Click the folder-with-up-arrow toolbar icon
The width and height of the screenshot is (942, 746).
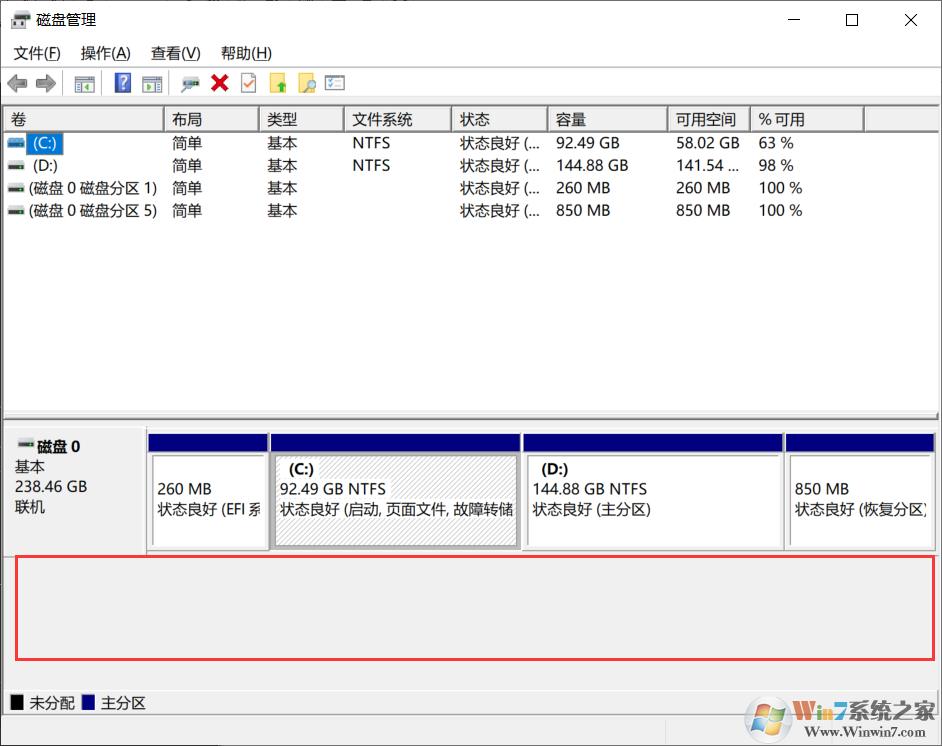[x=279, y=83]
